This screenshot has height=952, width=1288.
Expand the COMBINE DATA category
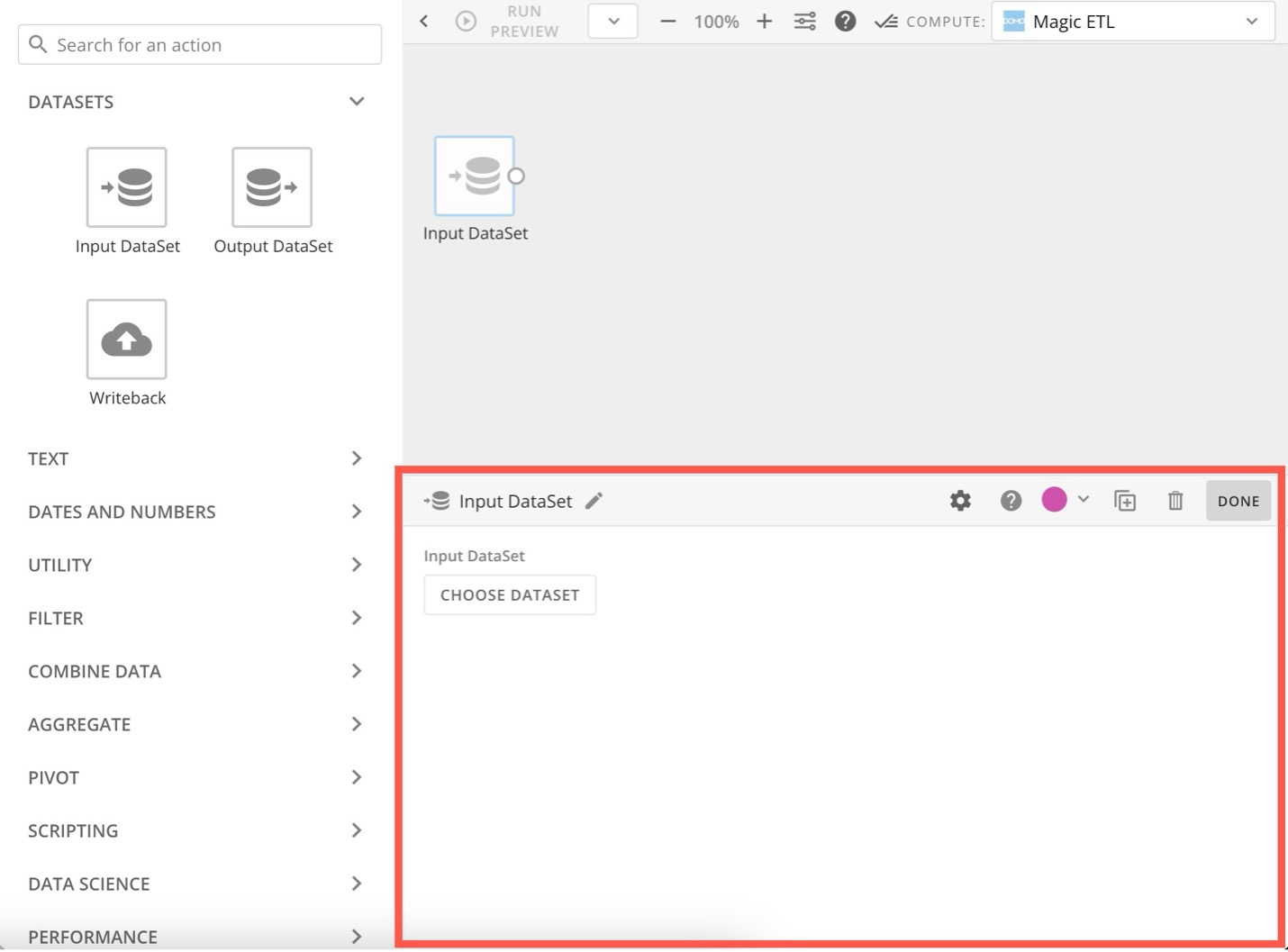[356, 671]
